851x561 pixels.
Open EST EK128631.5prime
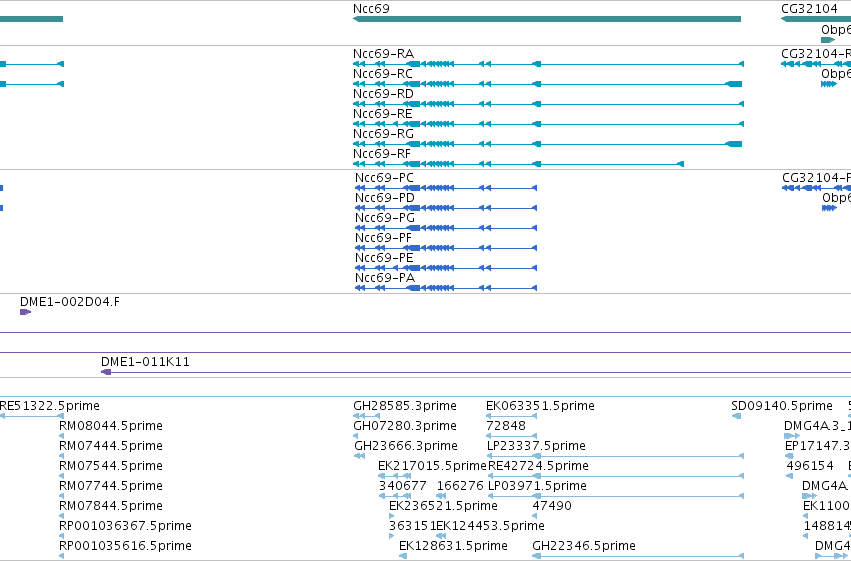click(x=453, y=547)
